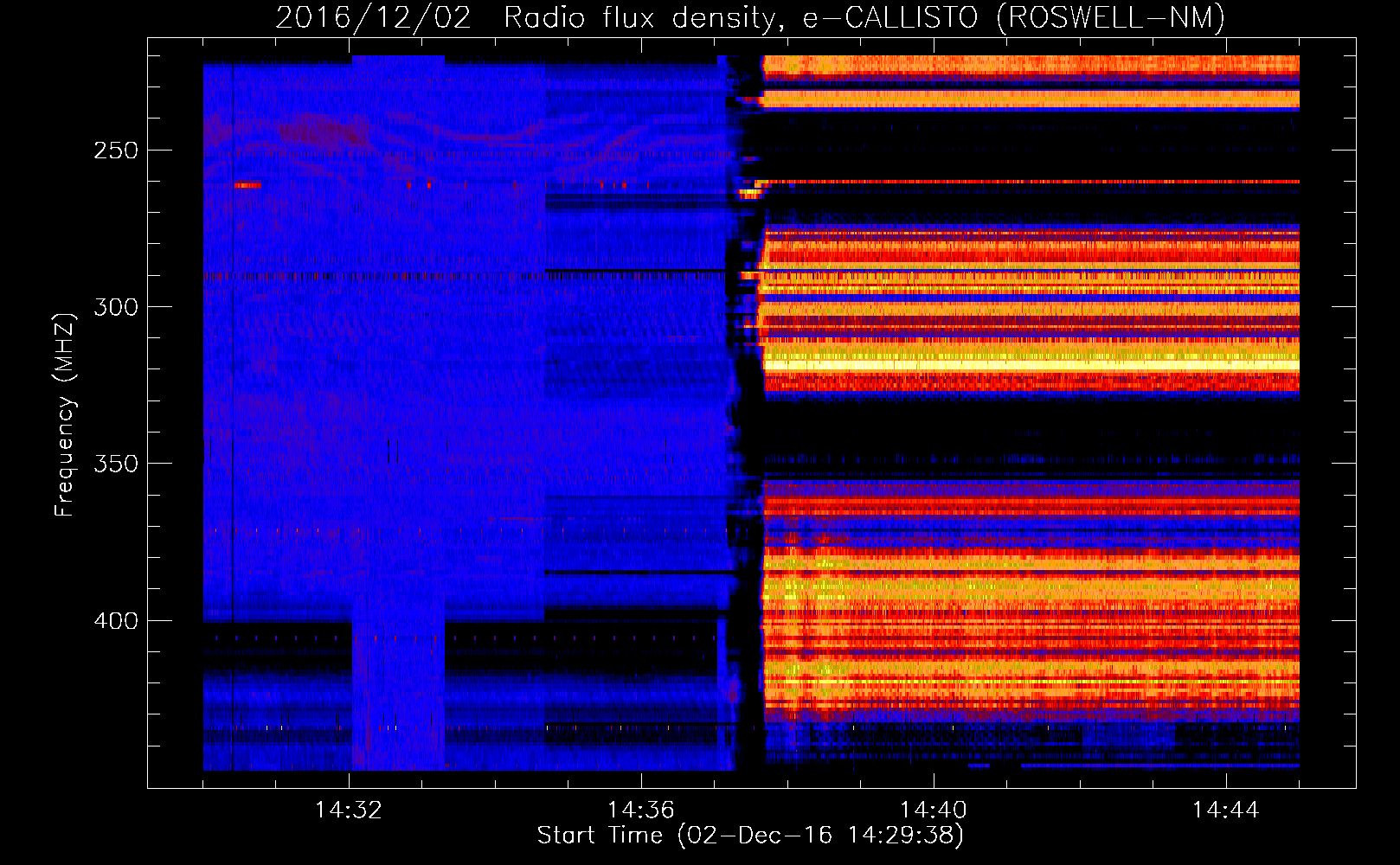Click the 14:36 time tick label
The height and width of the screenshot is (865, 1400).
click(641, 811)
